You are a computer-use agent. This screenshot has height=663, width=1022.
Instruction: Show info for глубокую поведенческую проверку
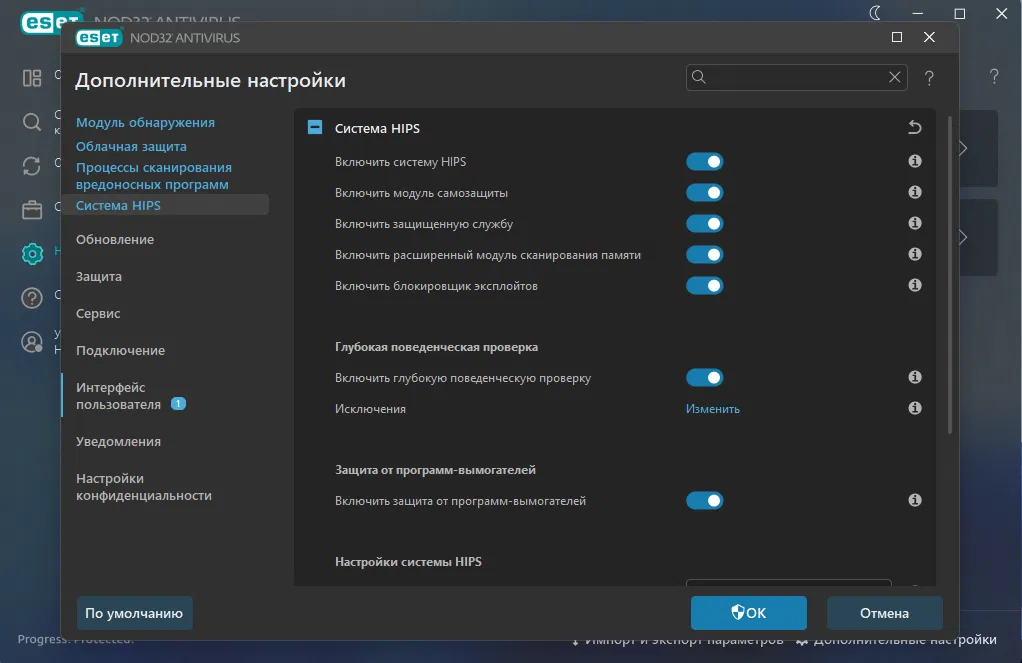pos(914,377)
